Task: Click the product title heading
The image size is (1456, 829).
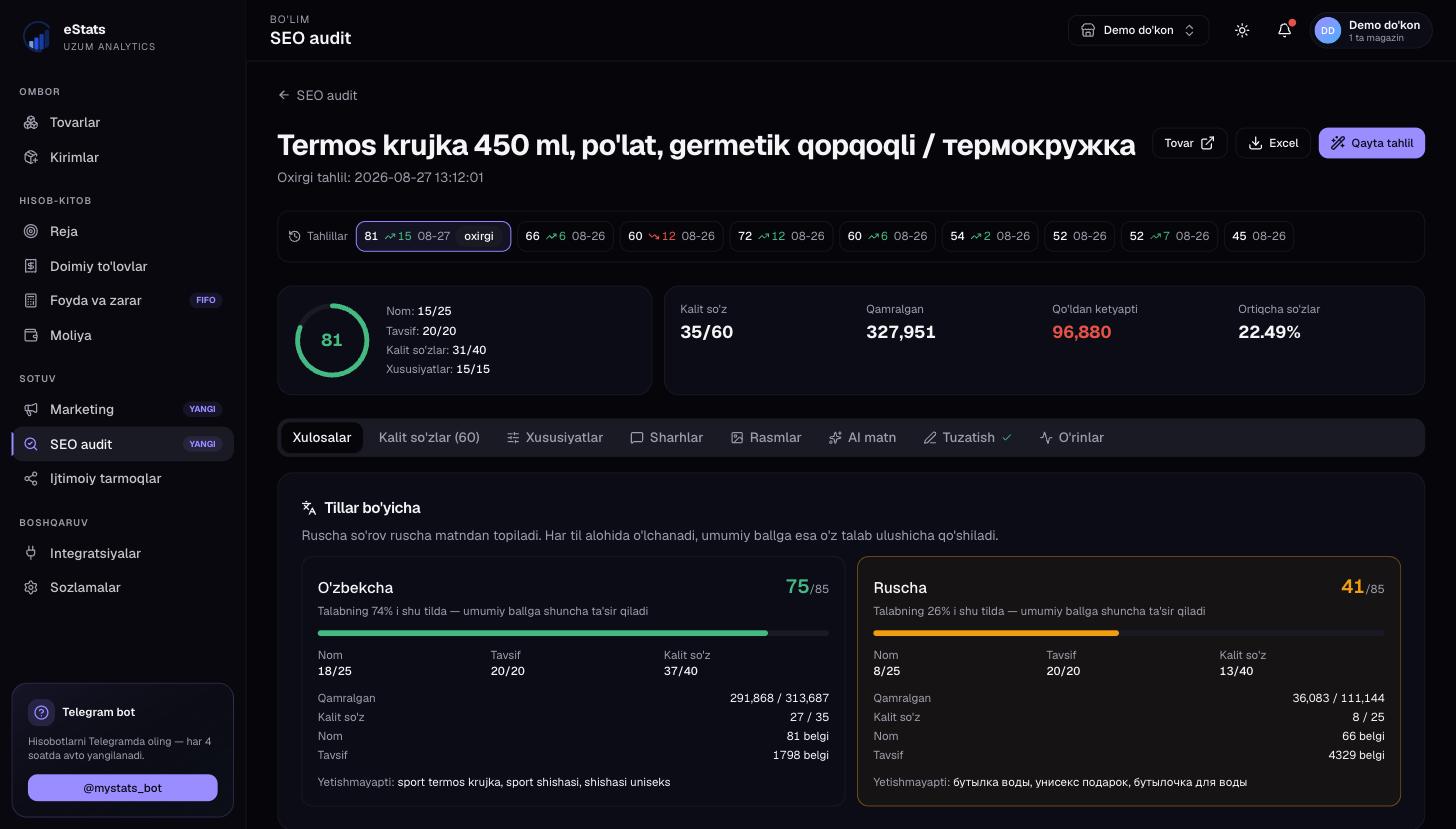Action: point(706,145)
